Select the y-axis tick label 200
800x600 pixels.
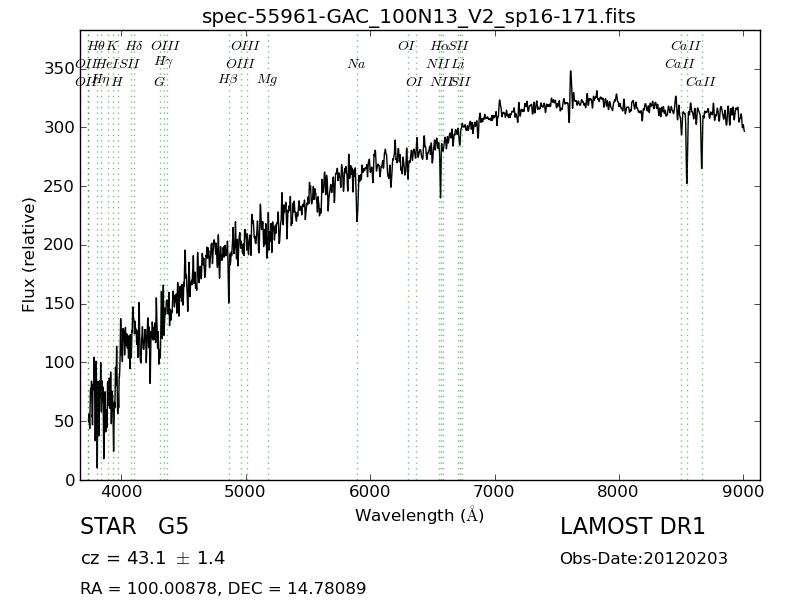pos(59,245)
